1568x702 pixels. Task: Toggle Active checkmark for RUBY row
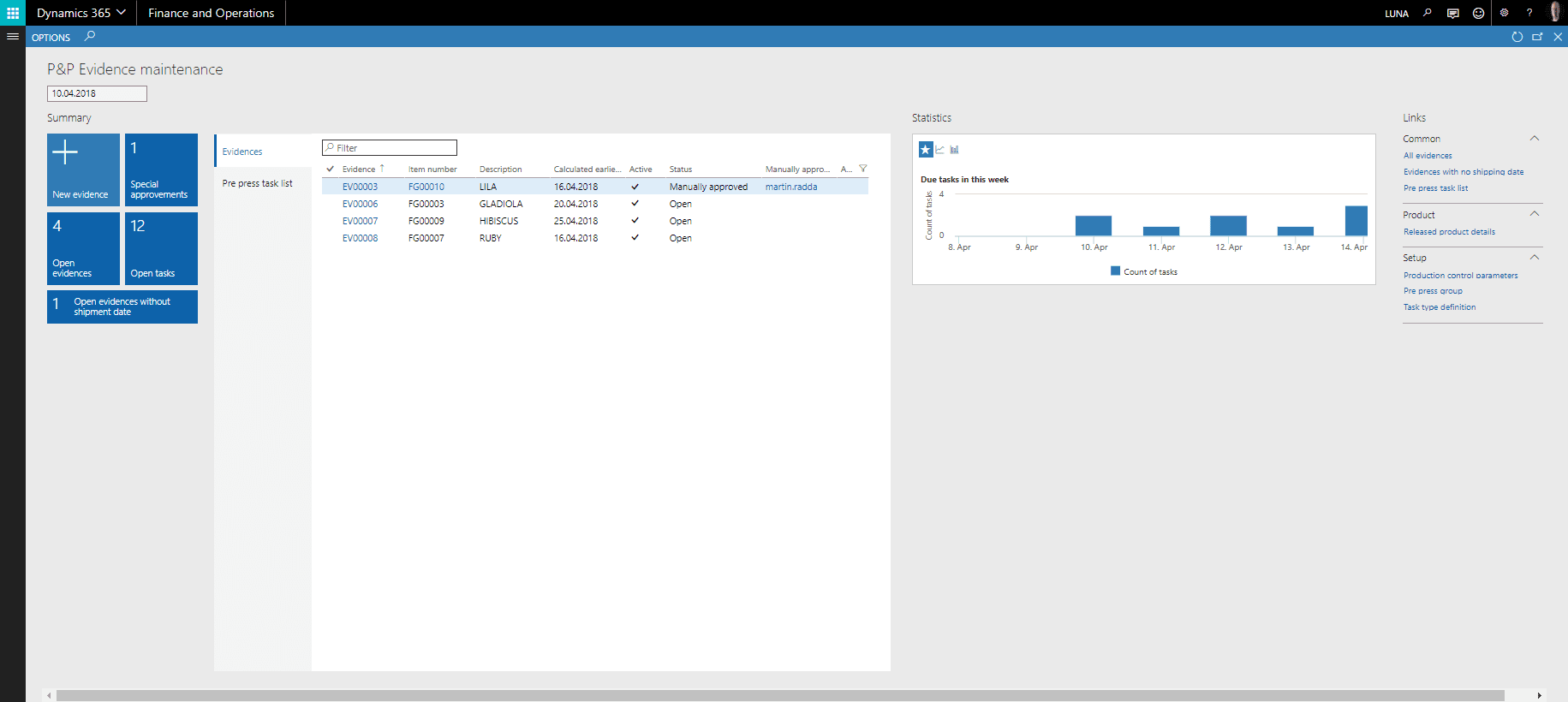[635, 238]
